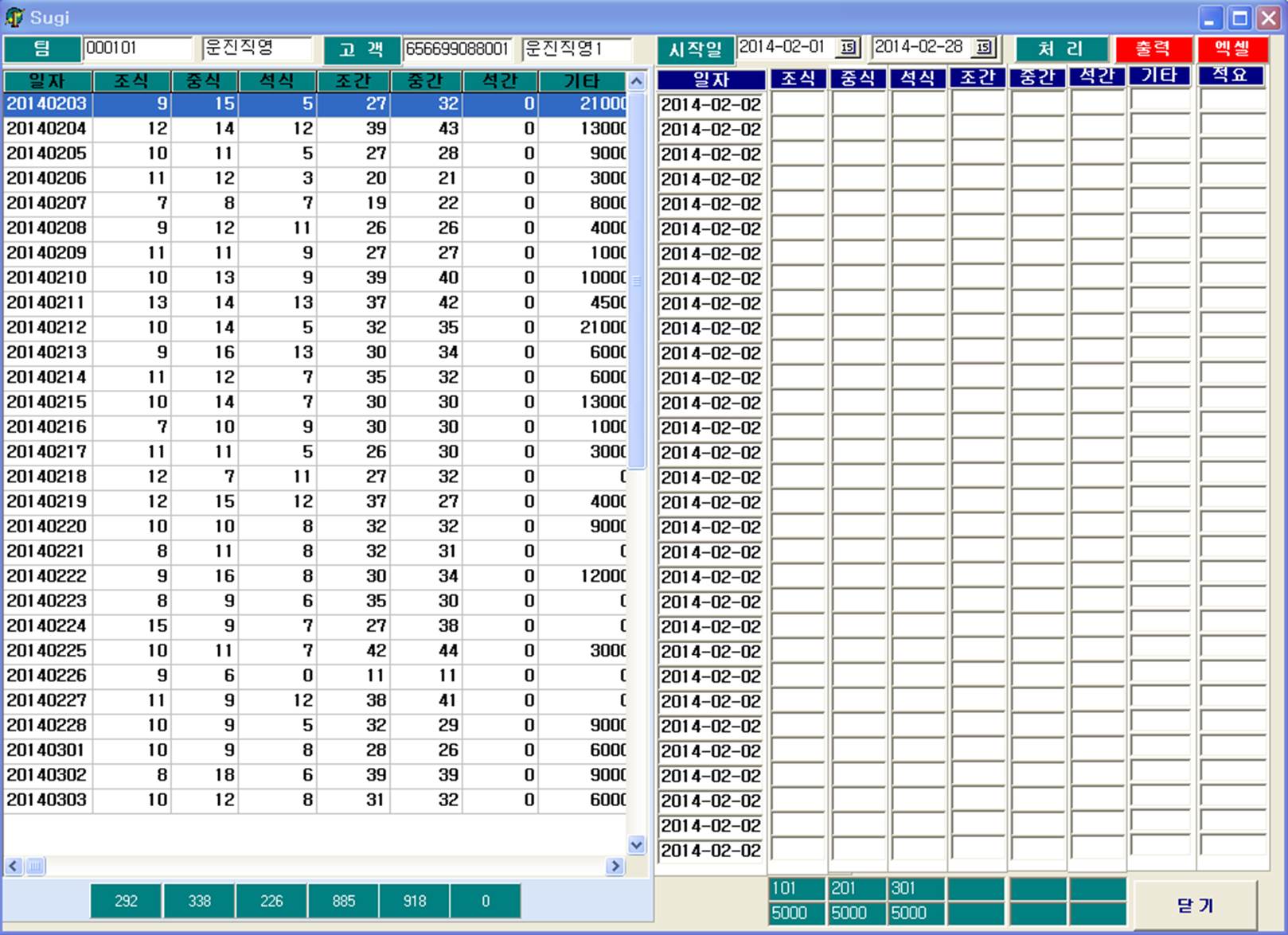The width and height of the screenshot is (1288, 935).
Task: Select the row dated 20140222
Action: pos(315,576)
